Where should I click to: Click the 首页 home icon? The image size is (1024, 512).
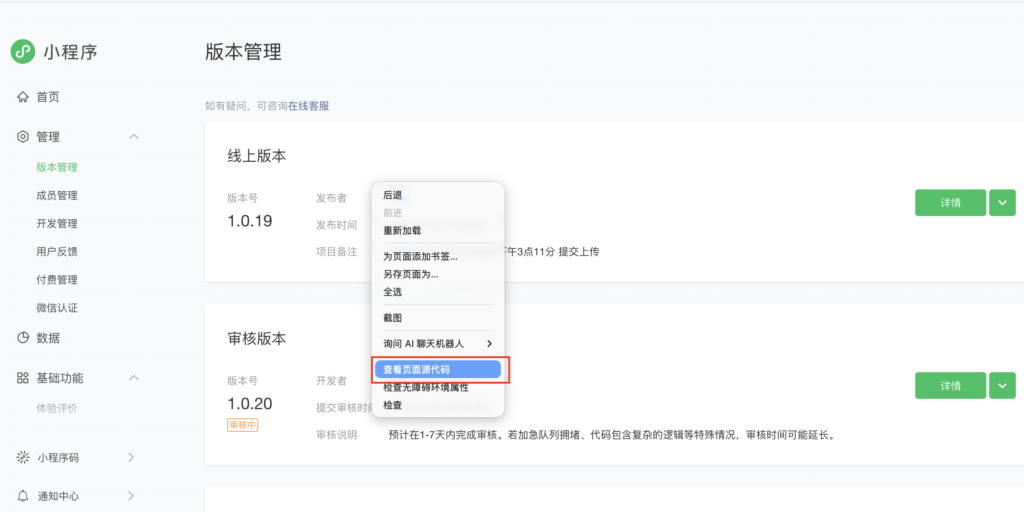(23, 97)
